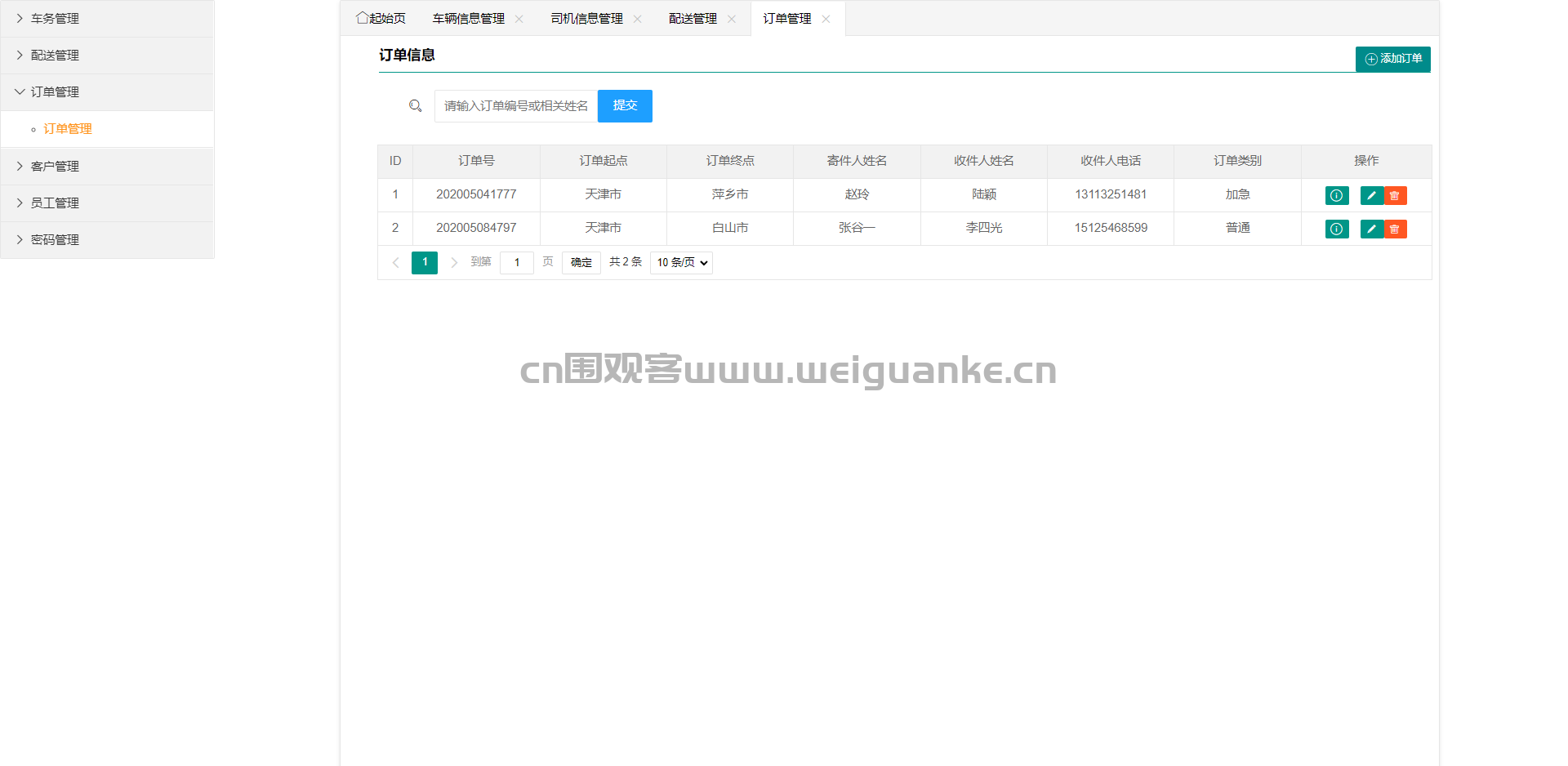Click the 订单类别 column header
The height and width of the screenshot is (766, 1568).
click(x=1237, y=161)
